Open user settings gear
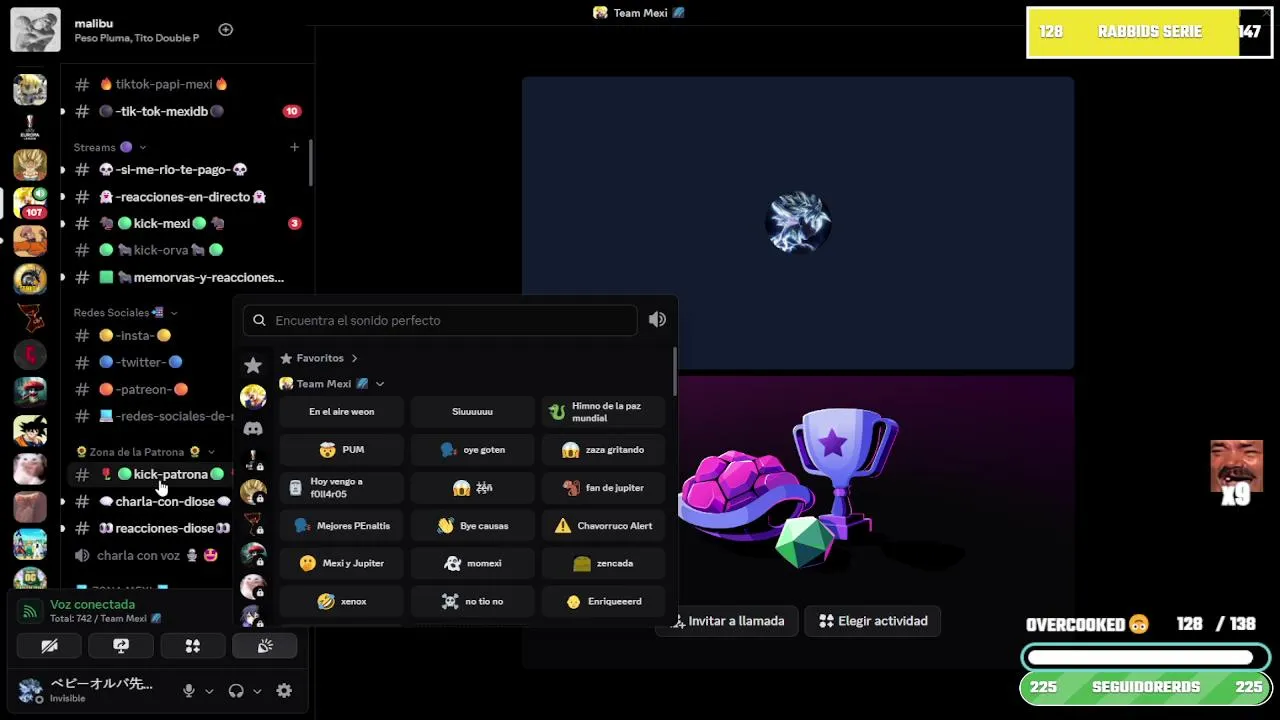Screen dimensions: 1280x720 click(x=284, y=690)
